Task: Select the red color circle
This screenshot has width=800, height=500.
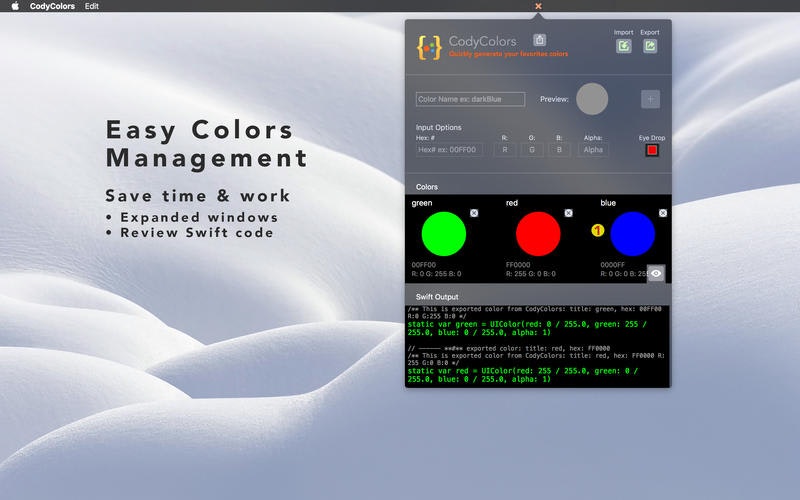Action: pyautogui.click(x=538, y=234)
